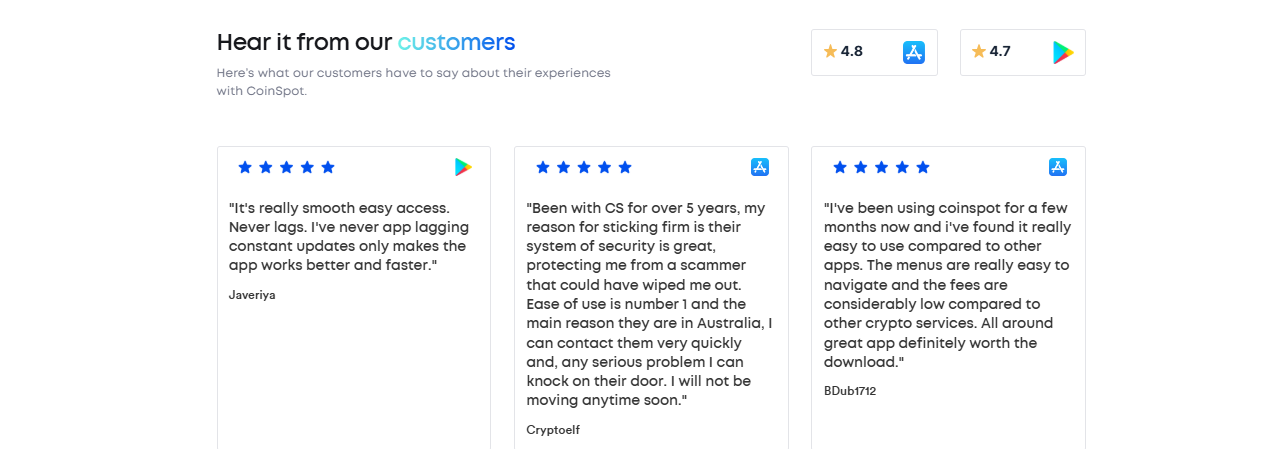Select the review card starting "It's really smooth"
The image size is (1264, 449).
pos(354,298)
